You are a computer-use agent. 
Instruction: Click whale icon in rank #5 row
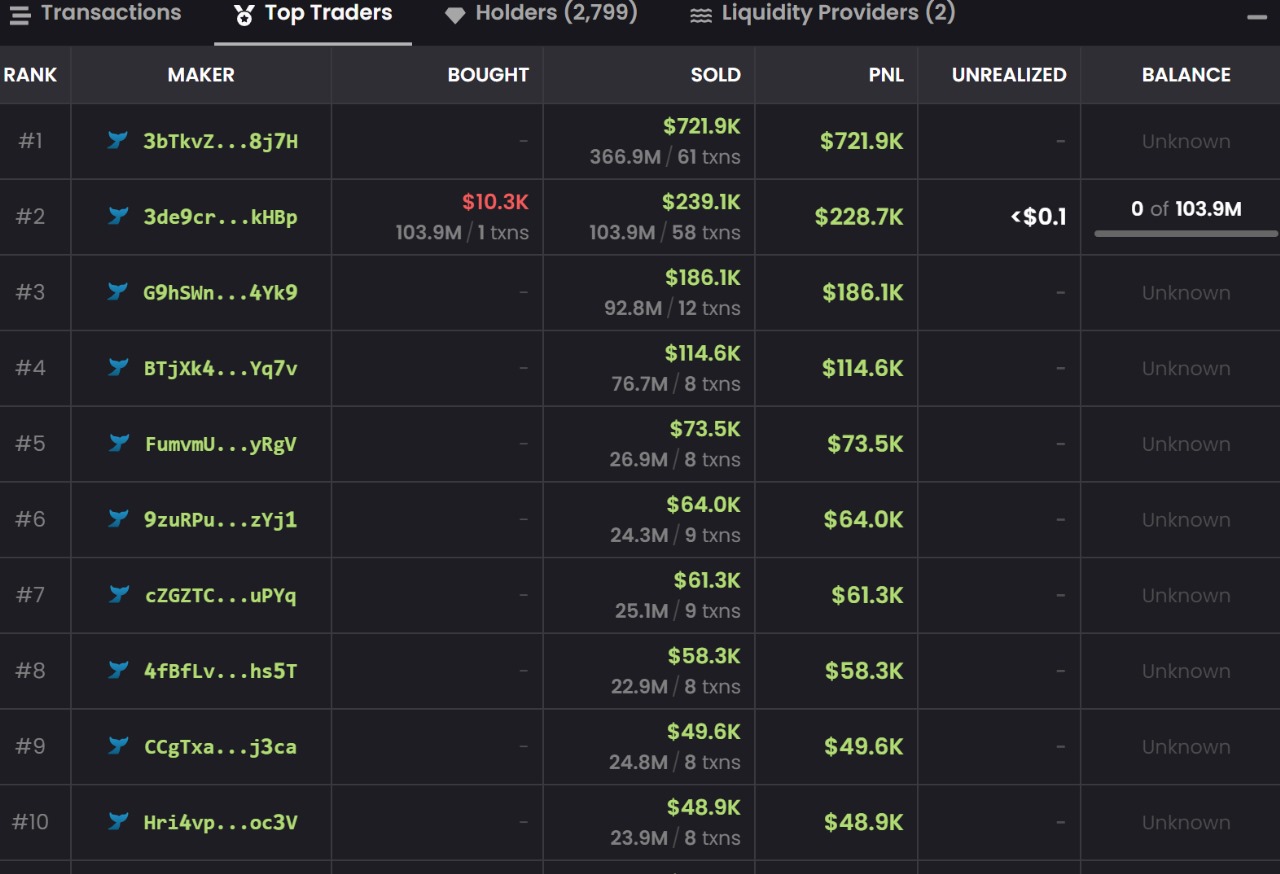point(118,443)
